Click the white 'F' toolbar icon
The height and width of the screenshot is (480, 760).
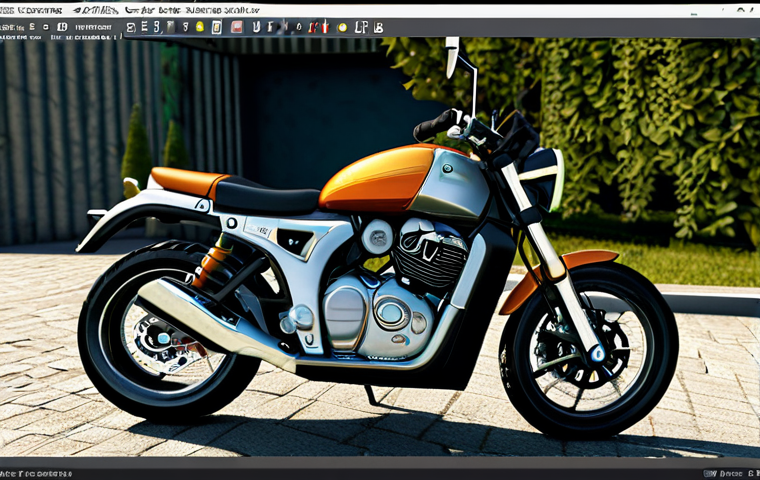pos(270,27)
